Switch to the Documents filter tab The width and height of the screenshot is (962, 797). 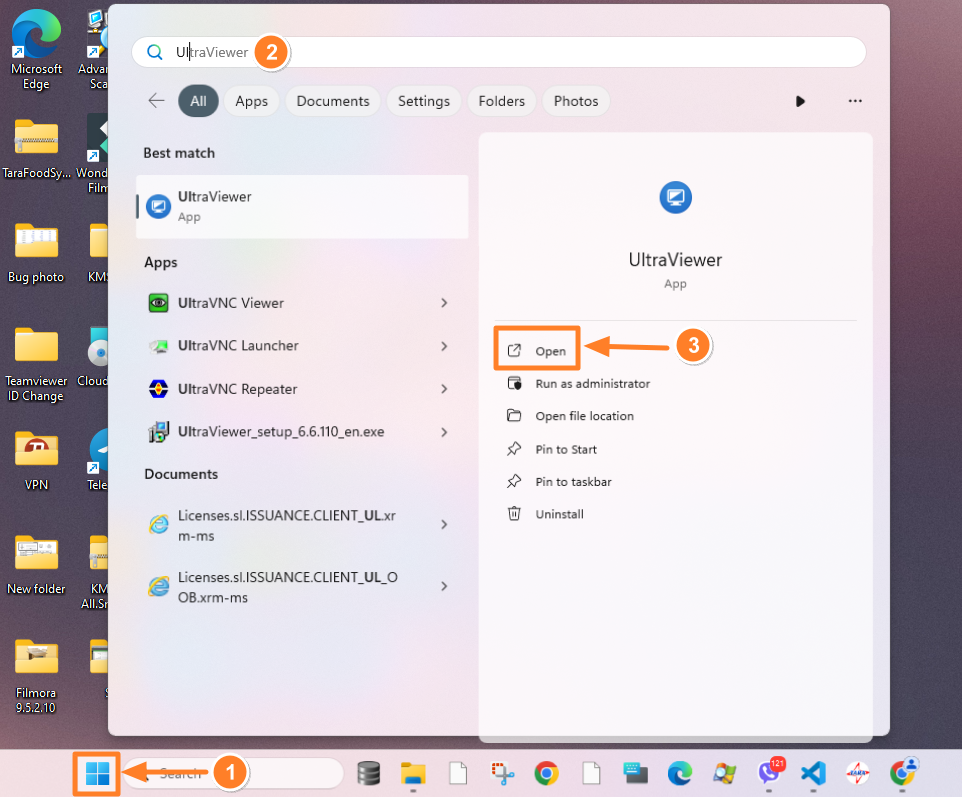pyautogui.click(x=333, y=101)
